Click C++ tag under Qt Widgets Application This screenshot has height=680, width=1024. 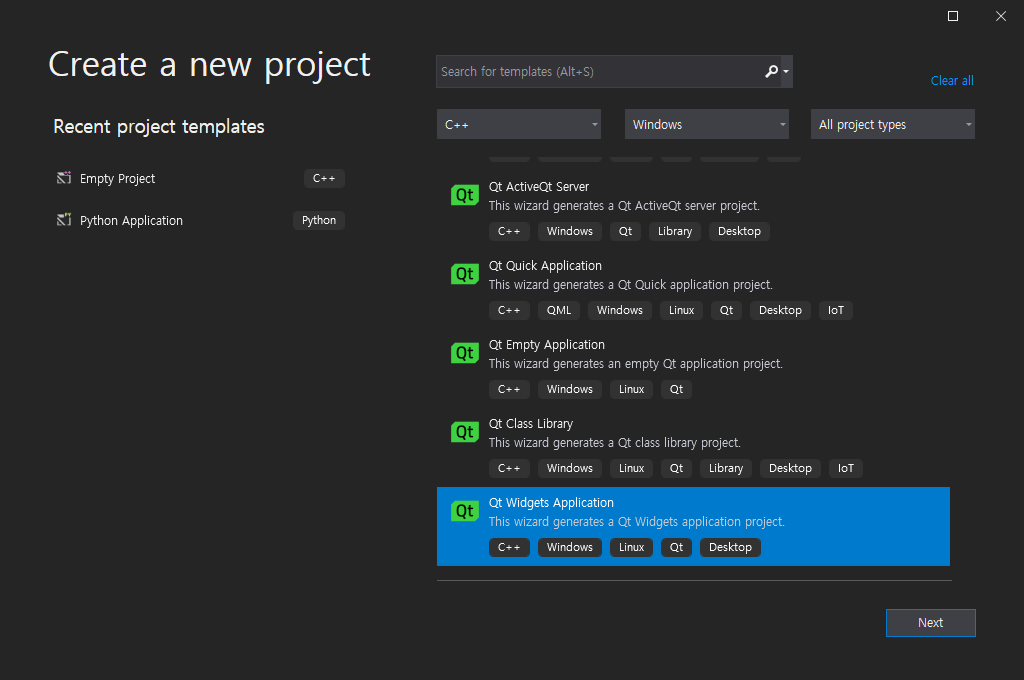pyautogui.click(x=509, y=547)
